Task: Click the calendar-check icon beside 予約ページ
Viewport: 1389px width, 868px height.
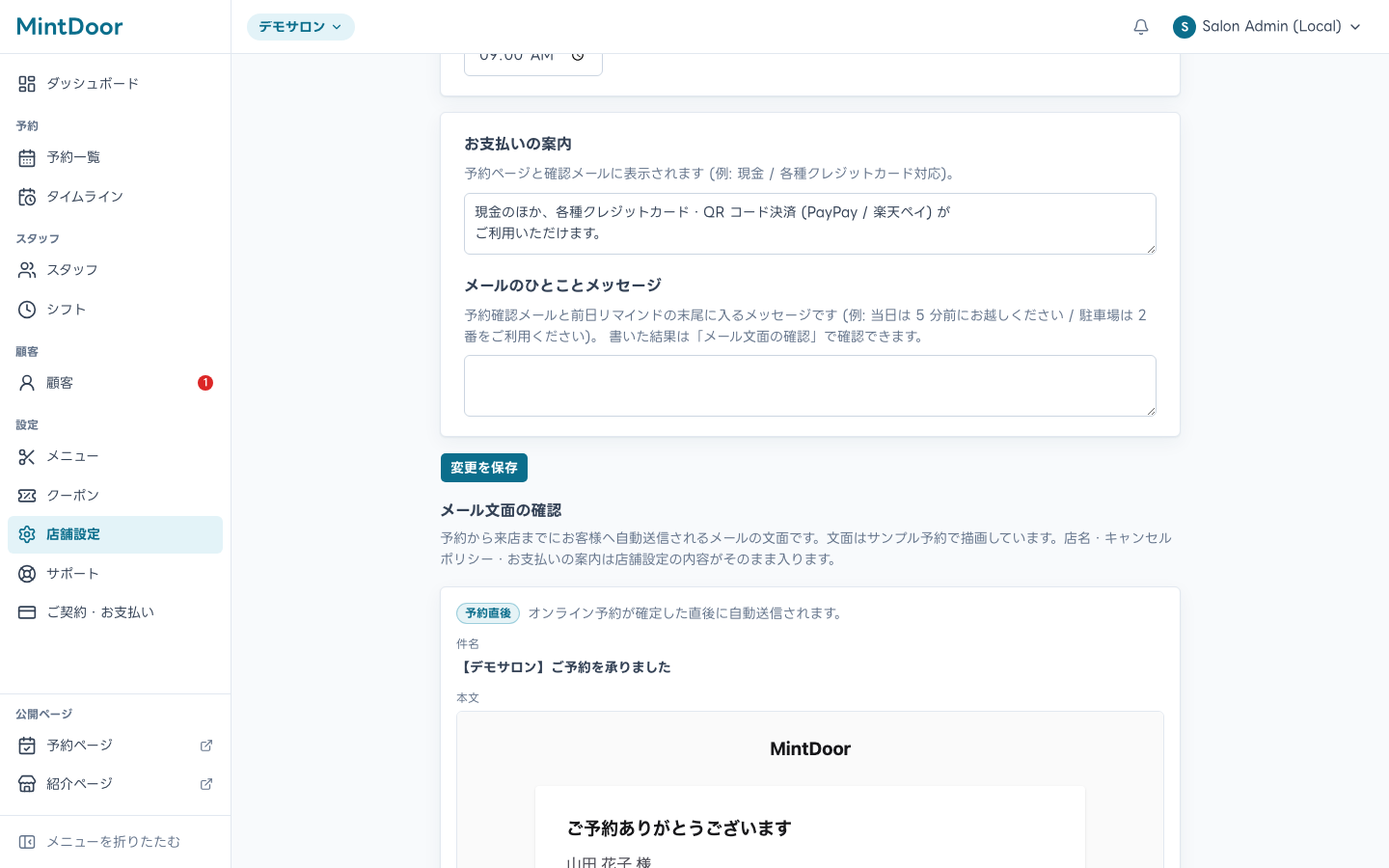Action: [x=27, y=746]
